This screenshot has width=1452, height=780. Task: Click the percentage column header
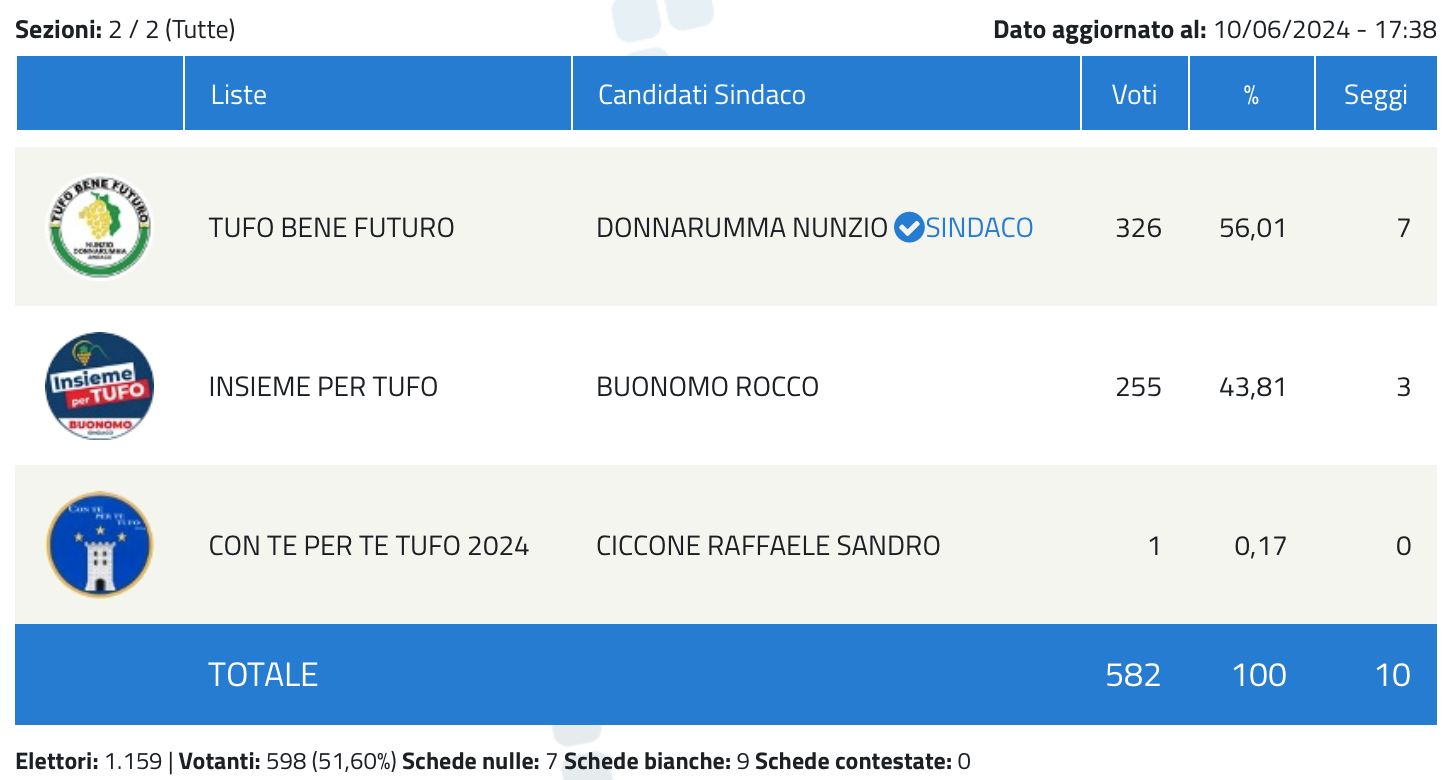tap(1252, 94)
